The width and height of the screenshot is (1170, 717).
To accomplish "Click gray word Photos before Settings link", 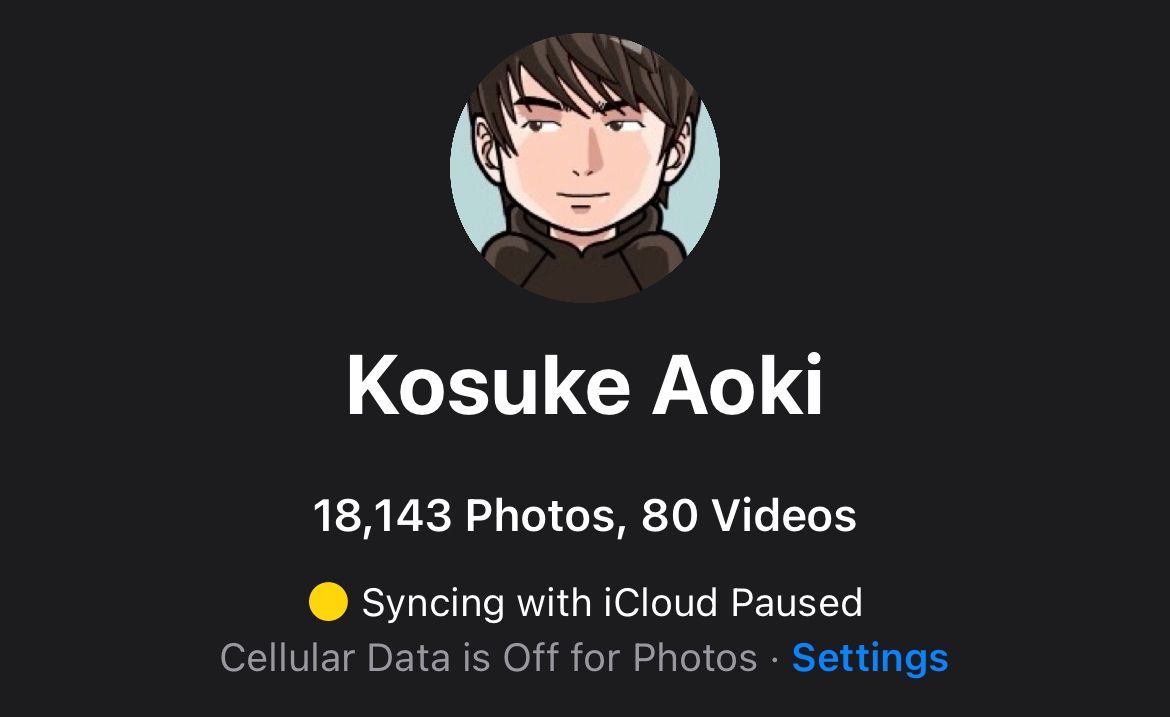I will [695, 658].
